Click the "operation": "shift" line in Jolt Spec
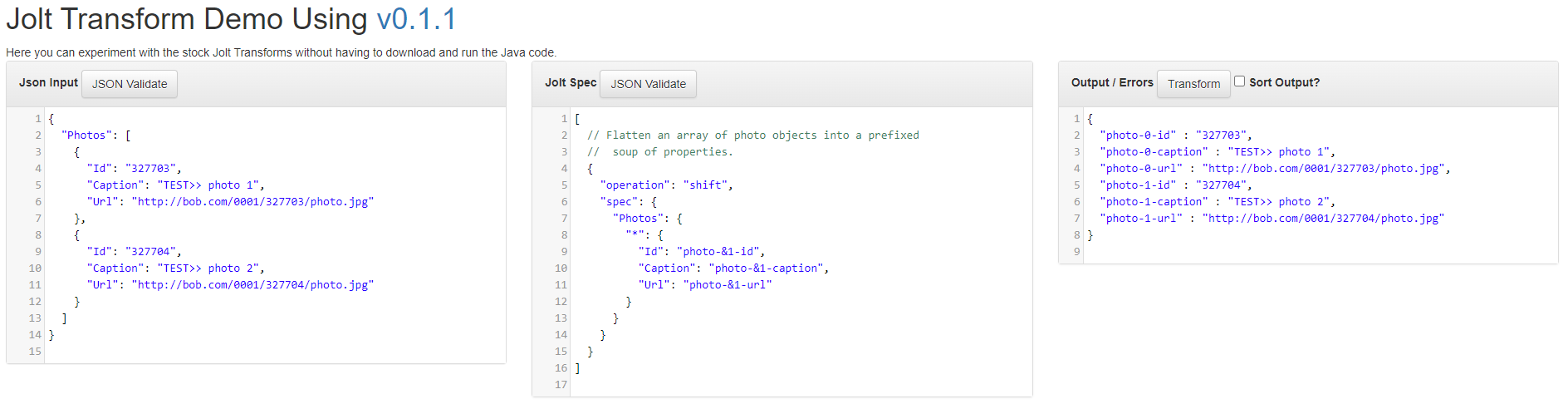This screenshot has width=1568, height=404. (x=666, y=185)
